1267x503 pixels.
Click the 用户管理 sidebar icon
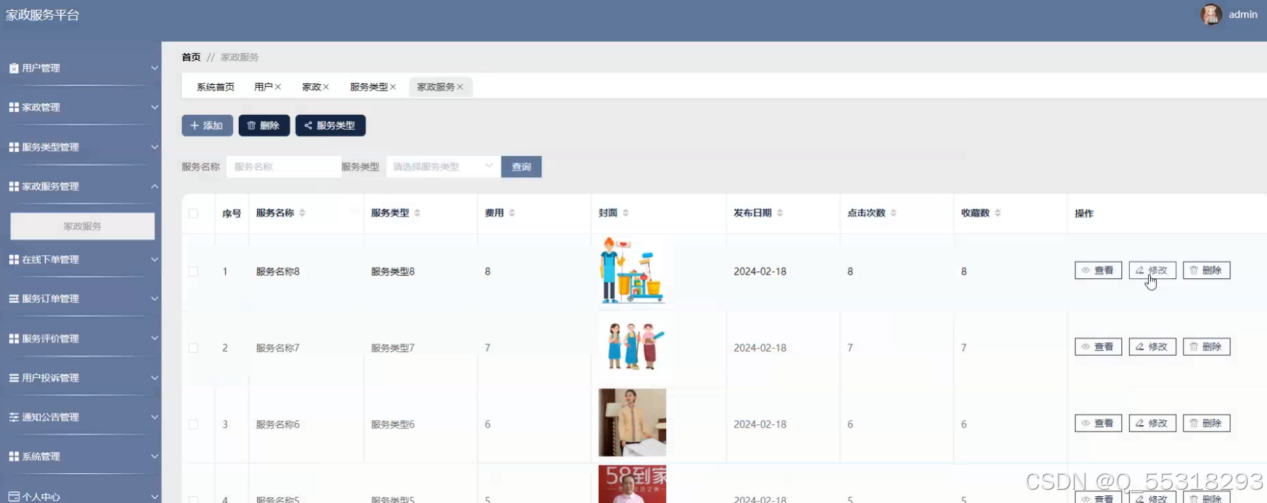14,68
